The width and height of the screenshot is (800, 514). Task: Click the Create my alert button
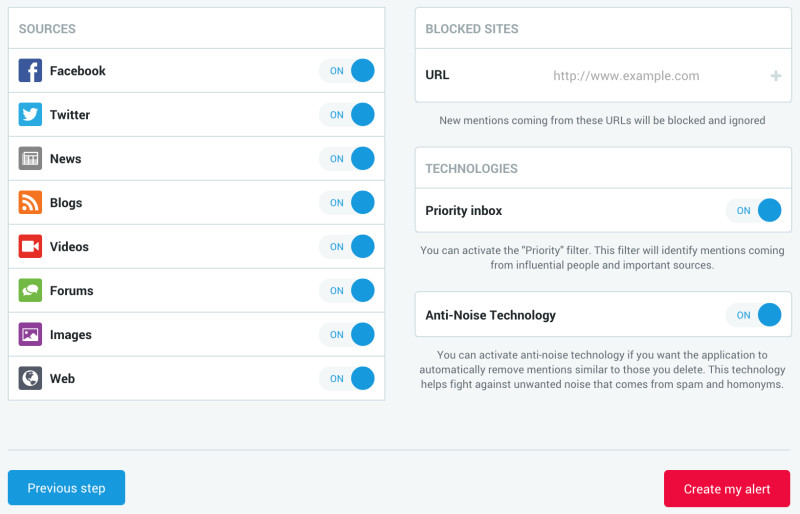pyautogui.click(x=727, y=488)
